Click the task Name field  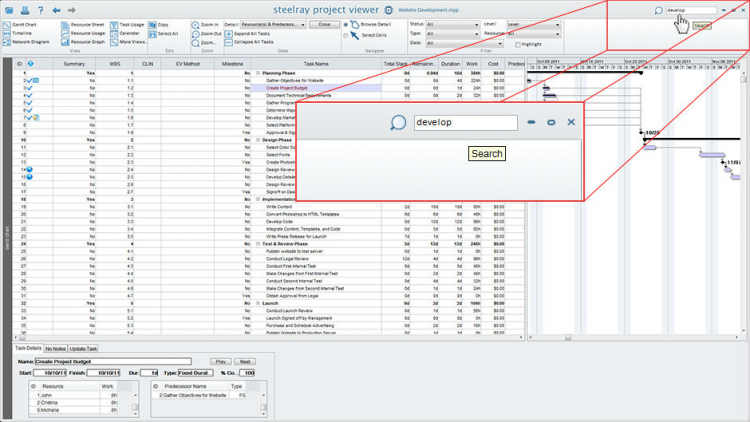(x=113, y=362)
